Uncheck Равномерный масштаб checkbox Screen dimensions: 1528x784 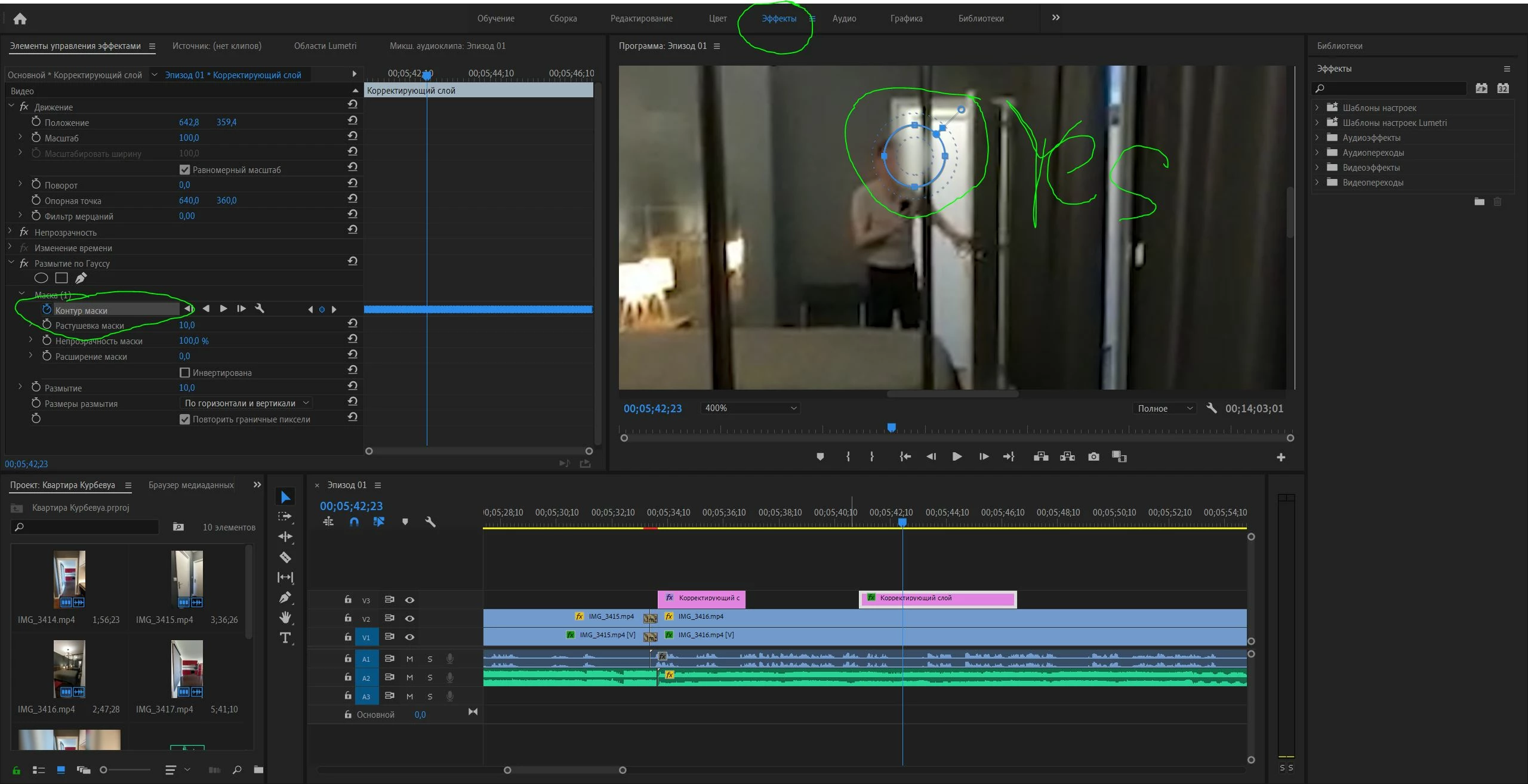click(185, 169)
